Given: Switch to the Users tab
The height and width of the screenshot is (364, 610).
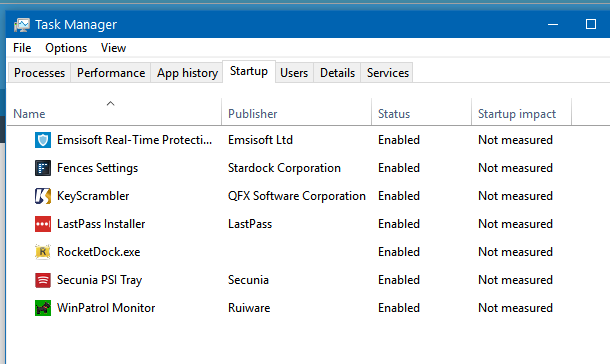Looking at the screenshot, I should pos(294,73).
